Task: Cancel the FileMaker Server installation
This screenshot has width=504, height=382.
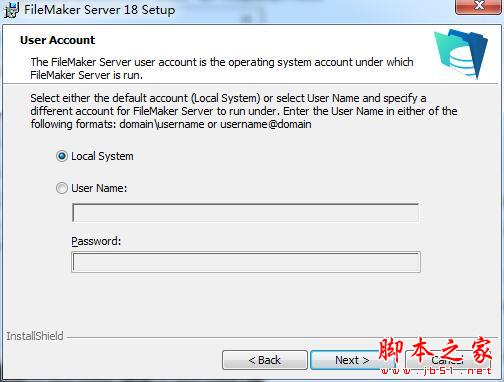Action: coord(448,360)
